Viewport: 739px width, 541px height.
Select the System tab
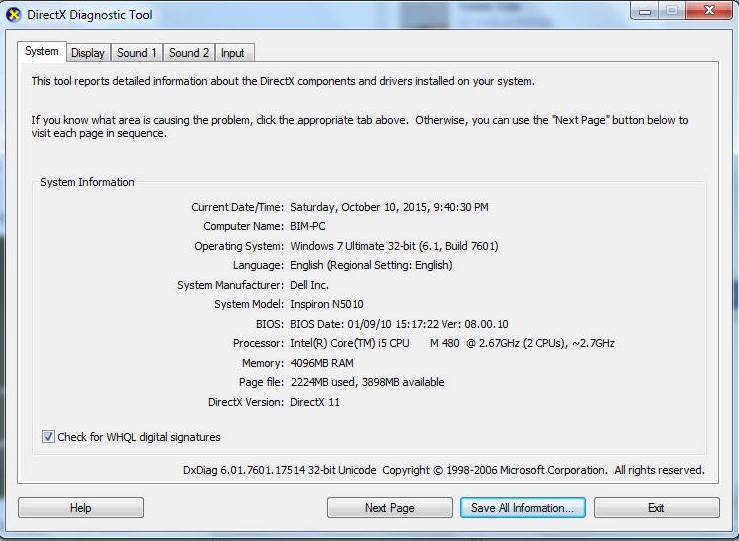tap(42, 51)
